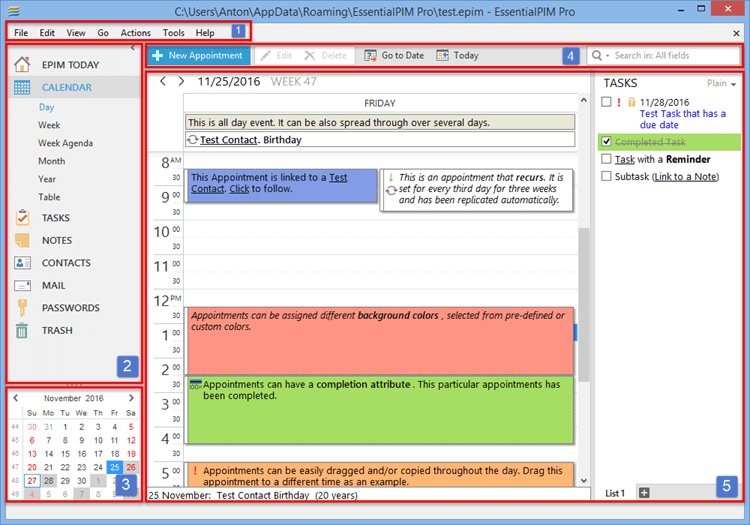Click the all day event banner

380,122
